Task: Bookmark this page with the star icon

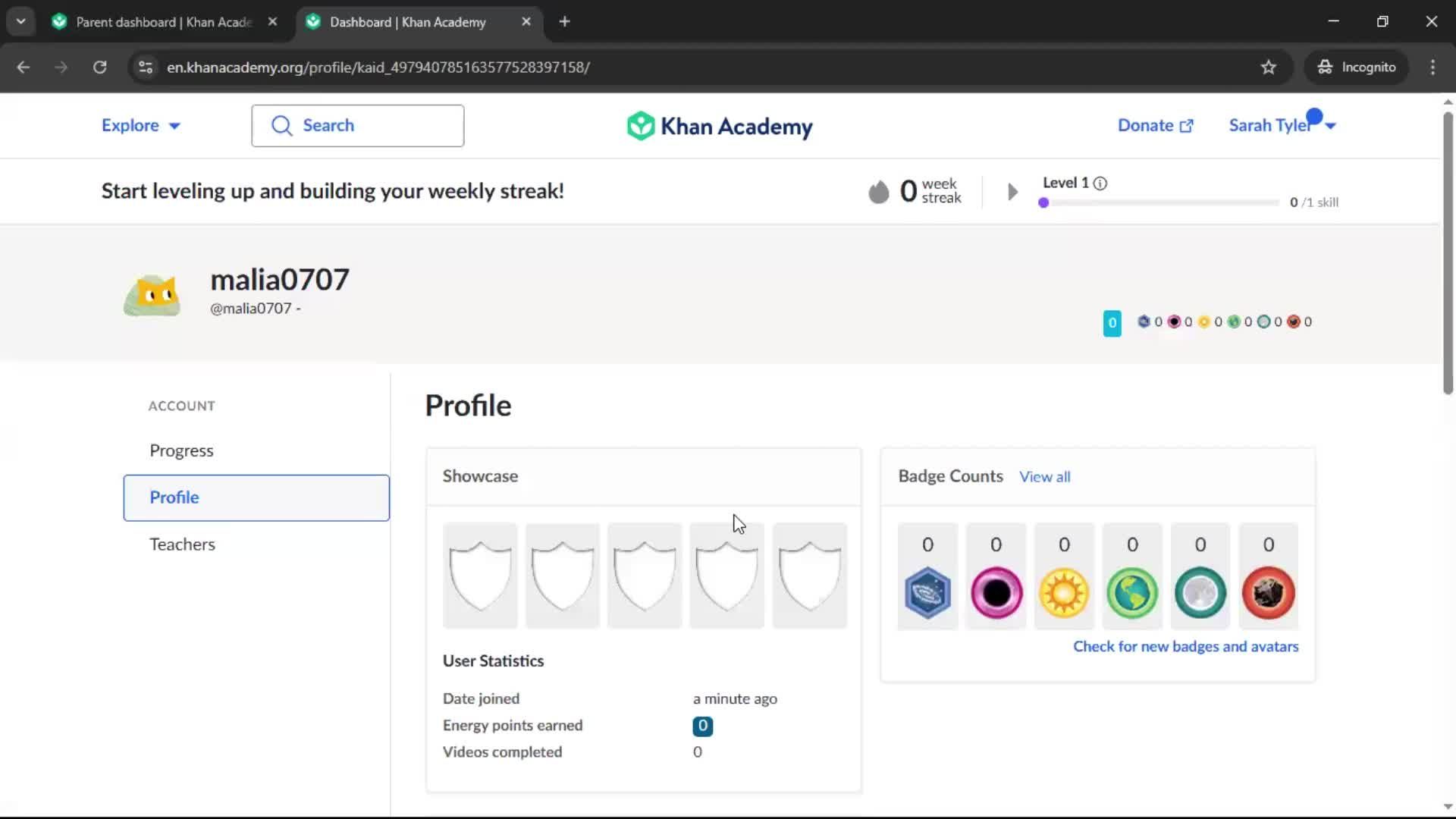Action: (1268, 67)
